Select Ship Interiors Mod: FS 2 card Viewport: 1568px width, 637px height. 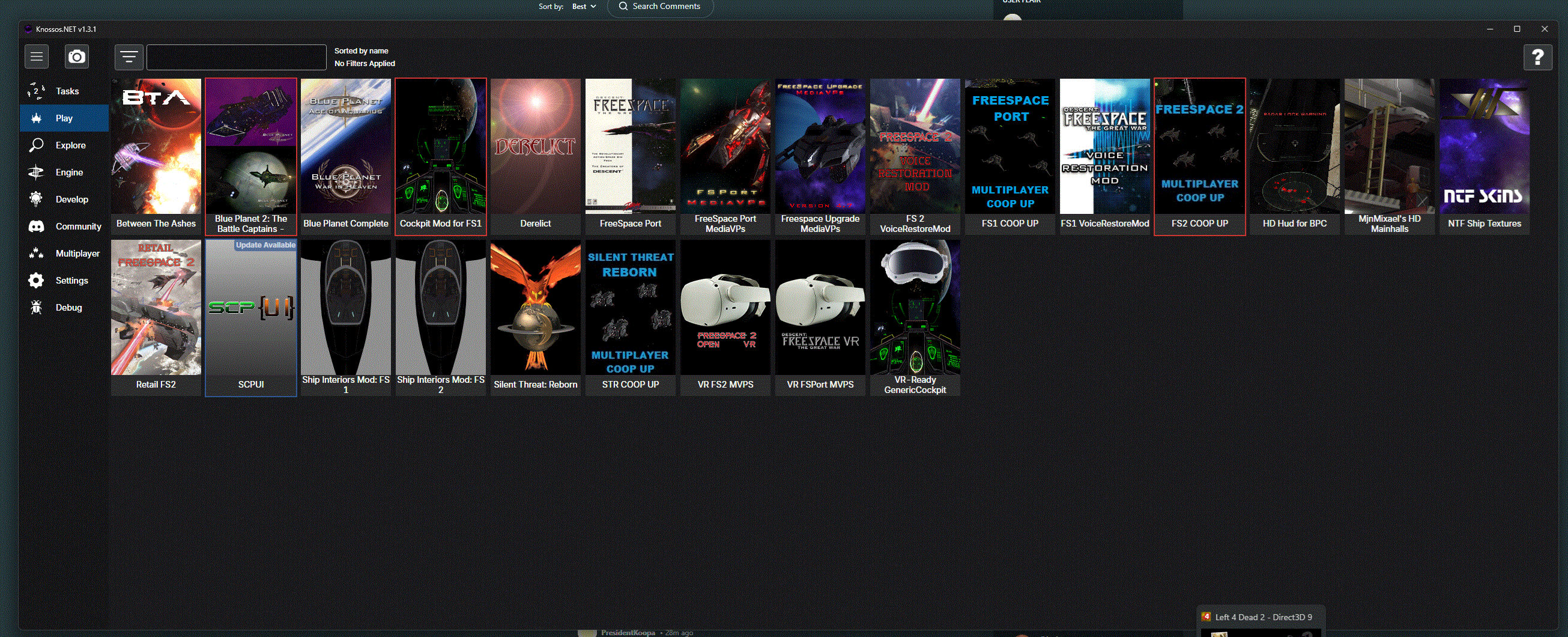click(441, 318)
